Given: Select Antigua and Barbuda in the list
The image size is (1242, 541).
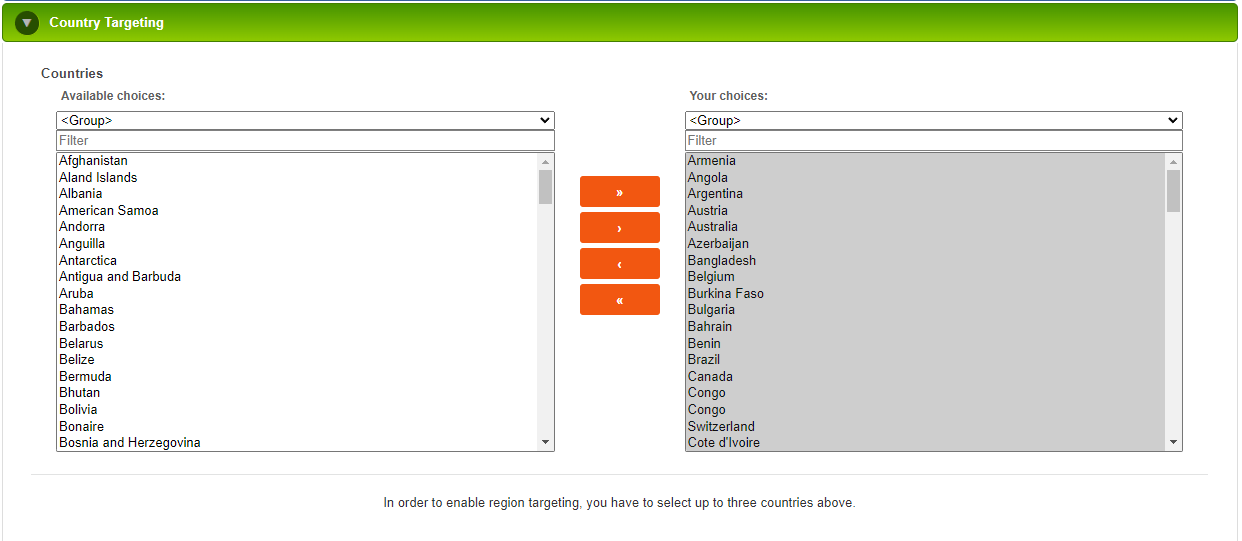Looking at the screenshot, I should (x=297, y=277).
